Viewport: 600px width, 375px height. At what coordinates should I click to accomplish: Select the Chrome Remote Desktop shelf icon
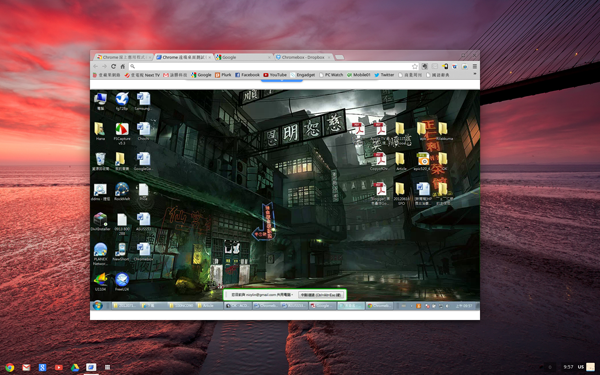pyautogui.click(x=91, y=367)
